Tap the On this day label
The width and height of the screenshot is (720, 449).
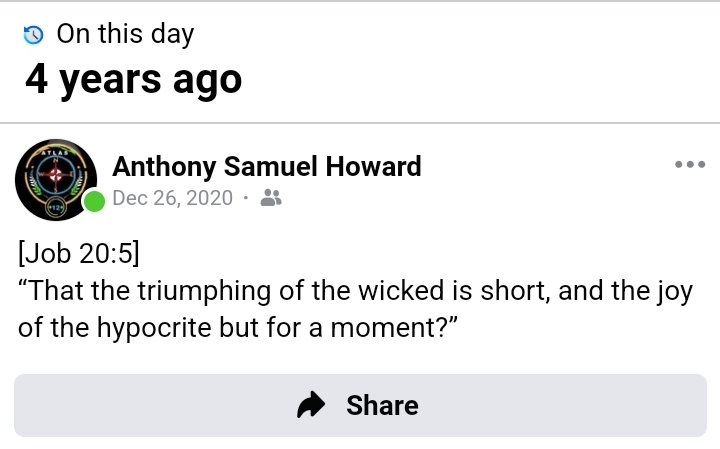(x=125, y=34)
